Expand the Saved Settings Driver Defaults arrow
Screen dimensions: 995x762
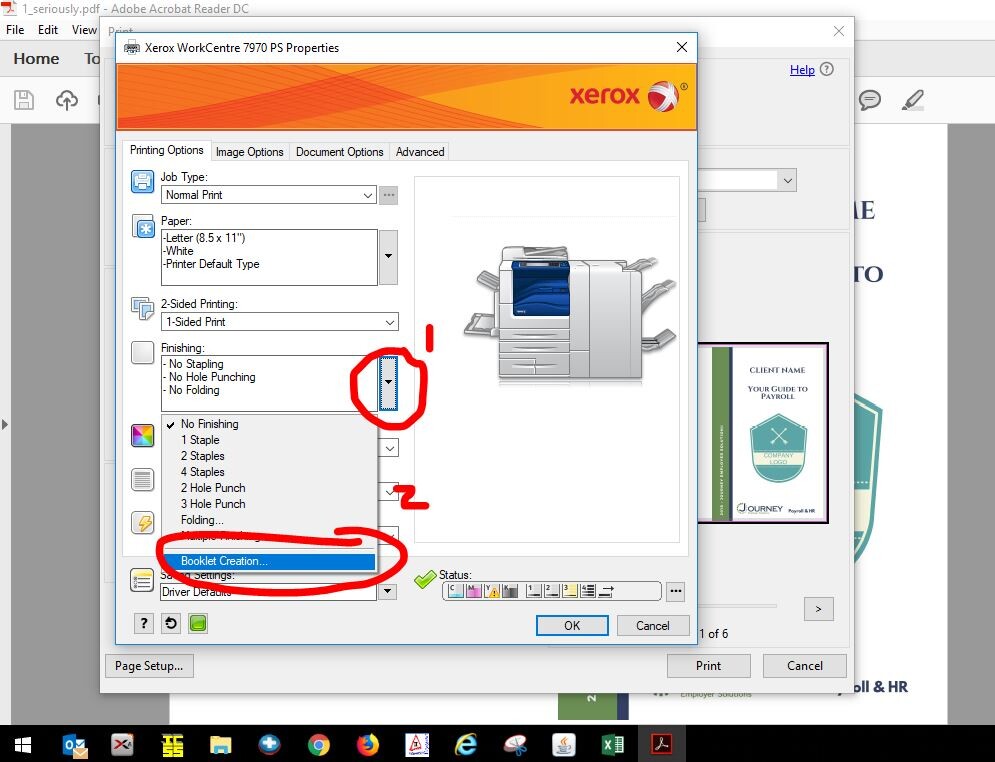(387, 591)
